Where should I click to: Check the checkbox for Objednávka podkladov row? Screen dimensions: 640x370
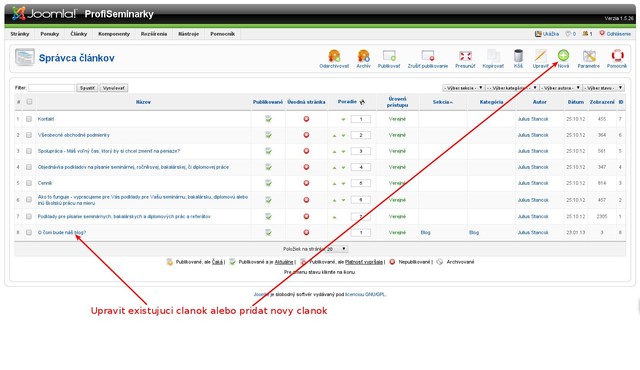click(x=29, y=167)
